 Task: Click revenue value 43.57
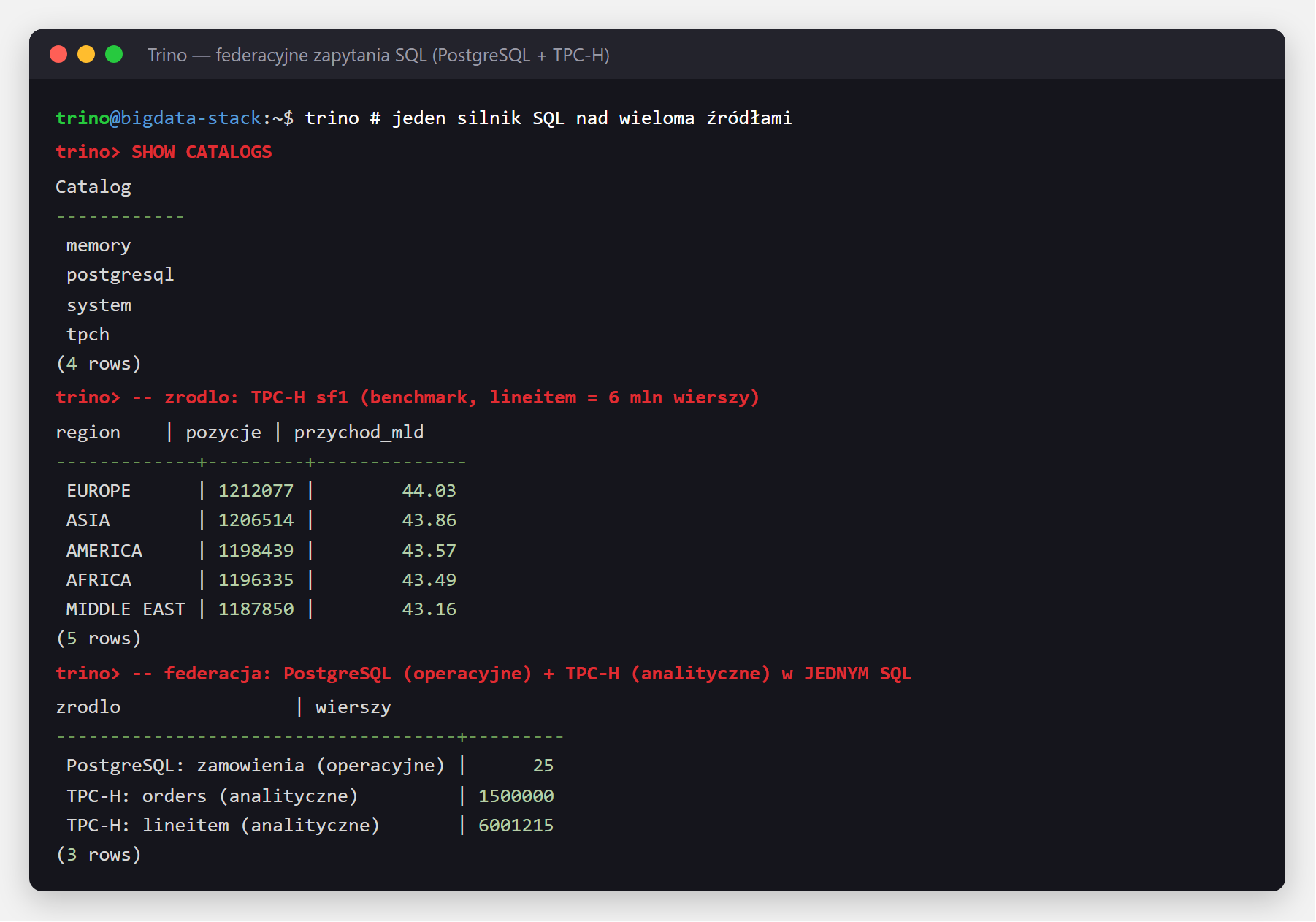point(429,551)
